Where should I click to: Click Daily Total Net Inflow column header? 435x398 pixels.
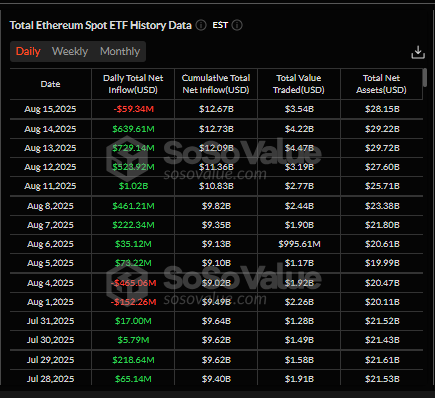click(x=133, y=84)
